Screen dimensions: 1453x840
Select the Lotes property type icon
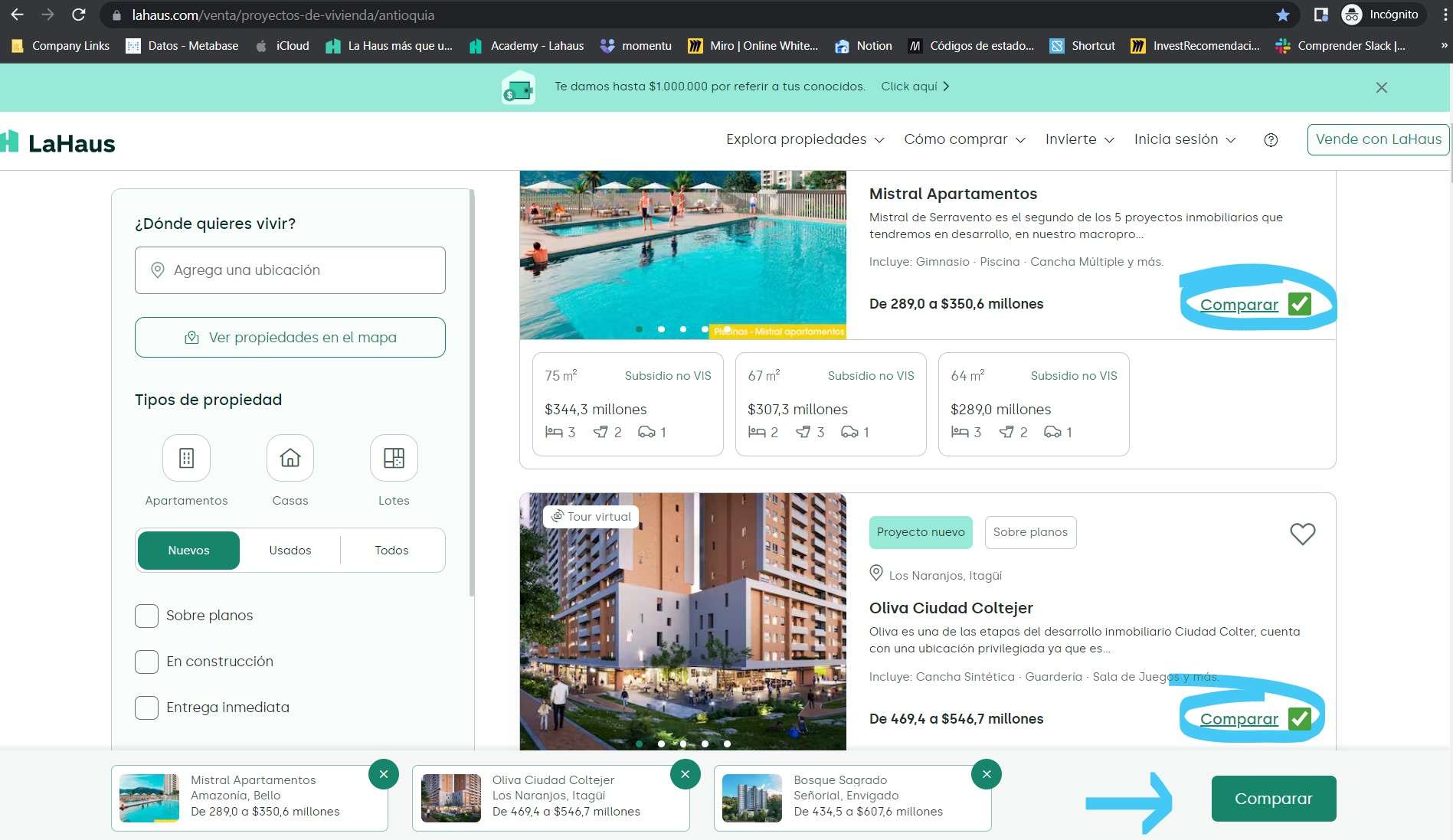coord(394,458)
